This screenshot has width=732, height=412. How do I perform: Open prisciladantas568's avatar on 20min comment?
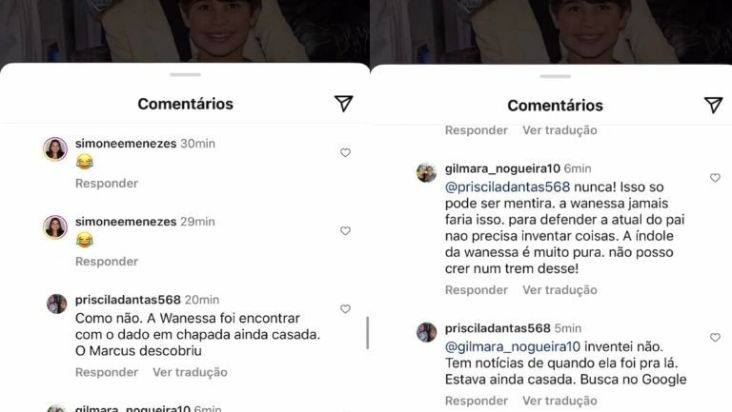click(56, 304)
